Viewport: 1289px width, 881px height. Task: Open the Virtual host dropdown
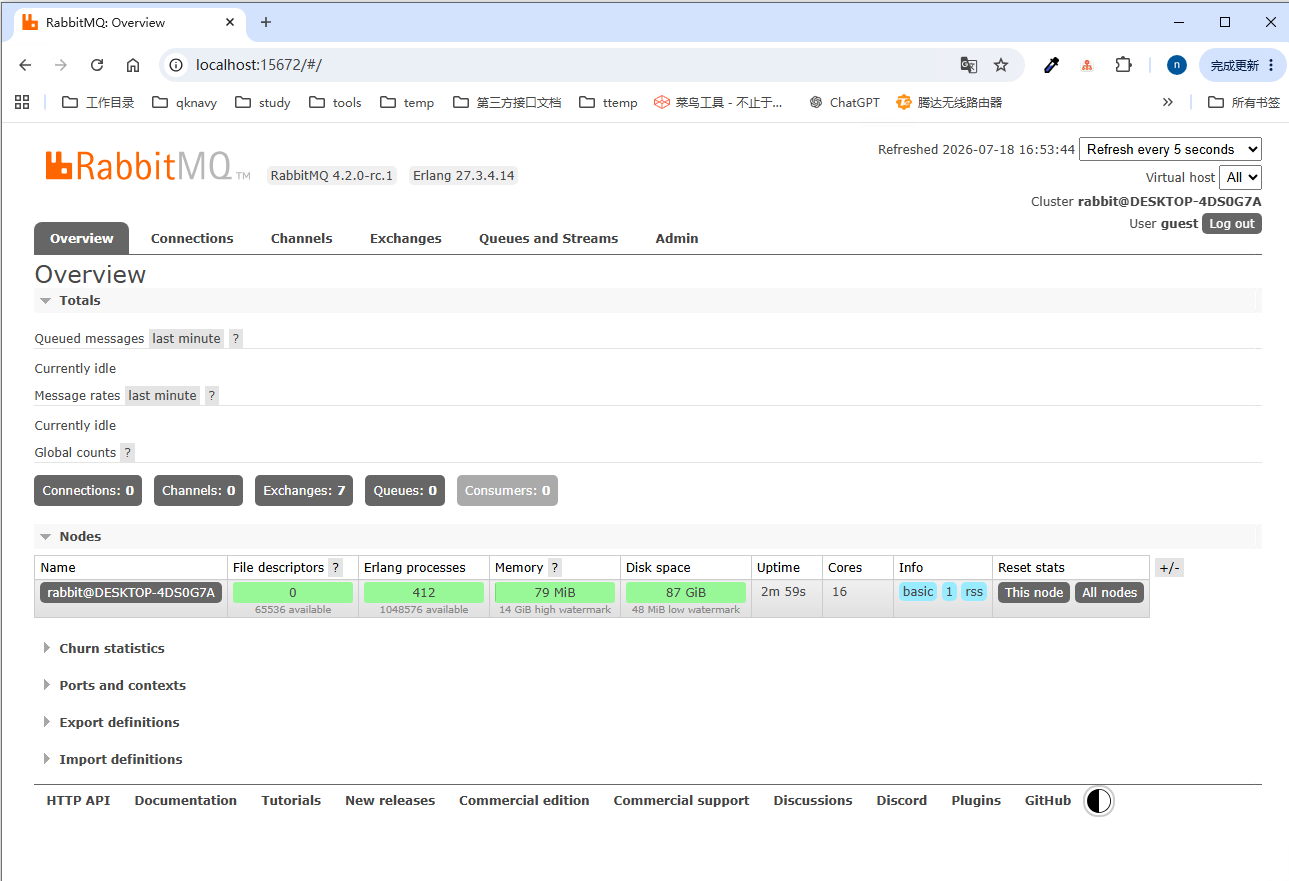(1241, 177)
